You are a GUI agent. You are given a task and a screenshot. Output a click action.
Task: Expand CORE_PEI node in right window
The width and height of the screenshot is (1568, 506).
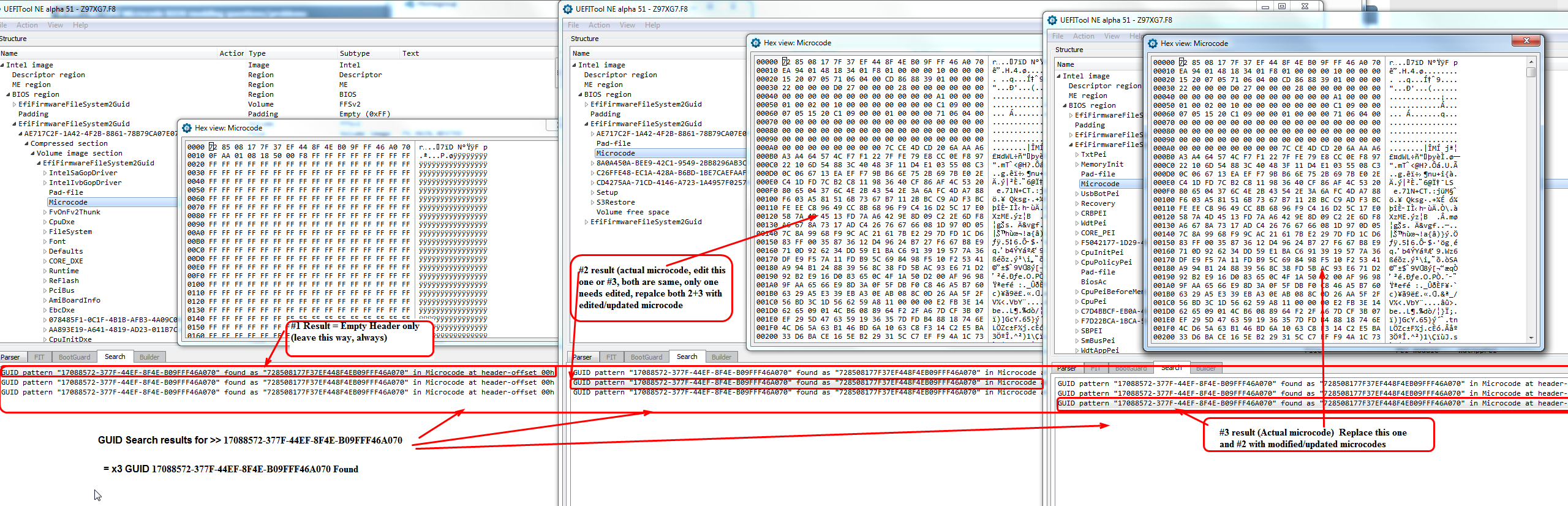click(1077, 233)
